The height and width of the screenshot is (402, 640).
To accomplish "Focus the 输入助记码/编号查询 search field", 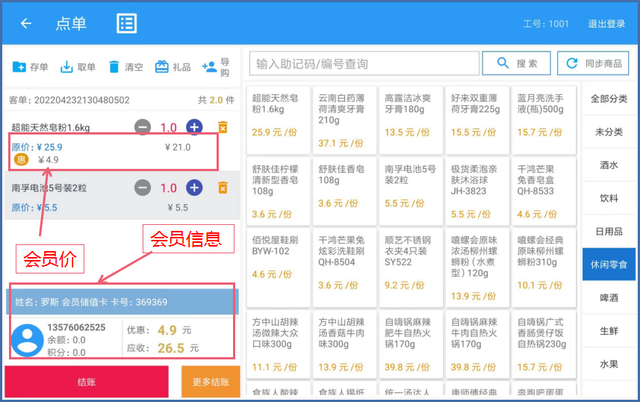I will [x=364, y=64].
